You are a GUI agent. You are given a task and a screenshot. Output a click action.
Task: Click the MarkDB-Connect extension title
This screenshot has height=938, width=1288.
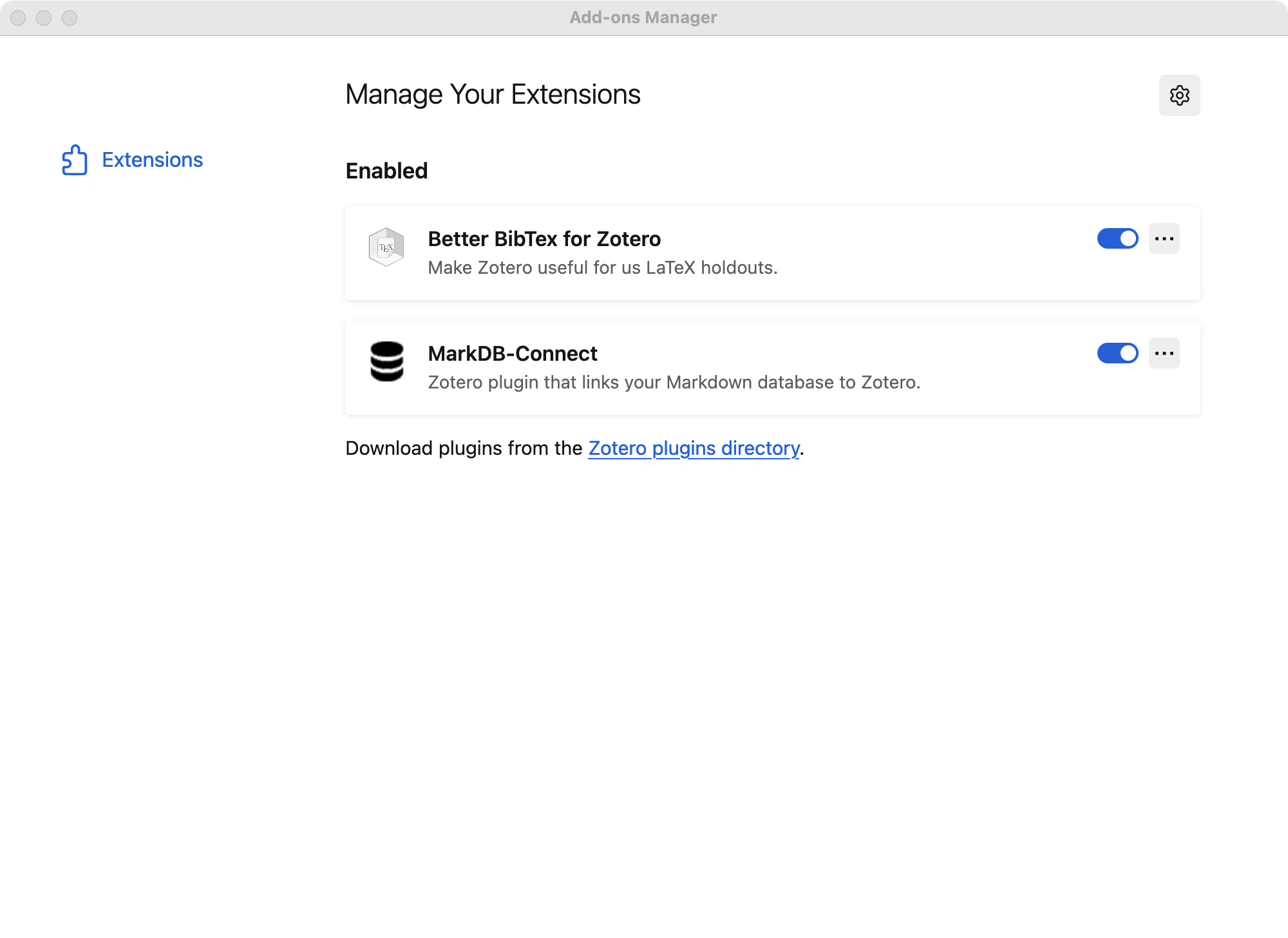(x=513, y=354)
